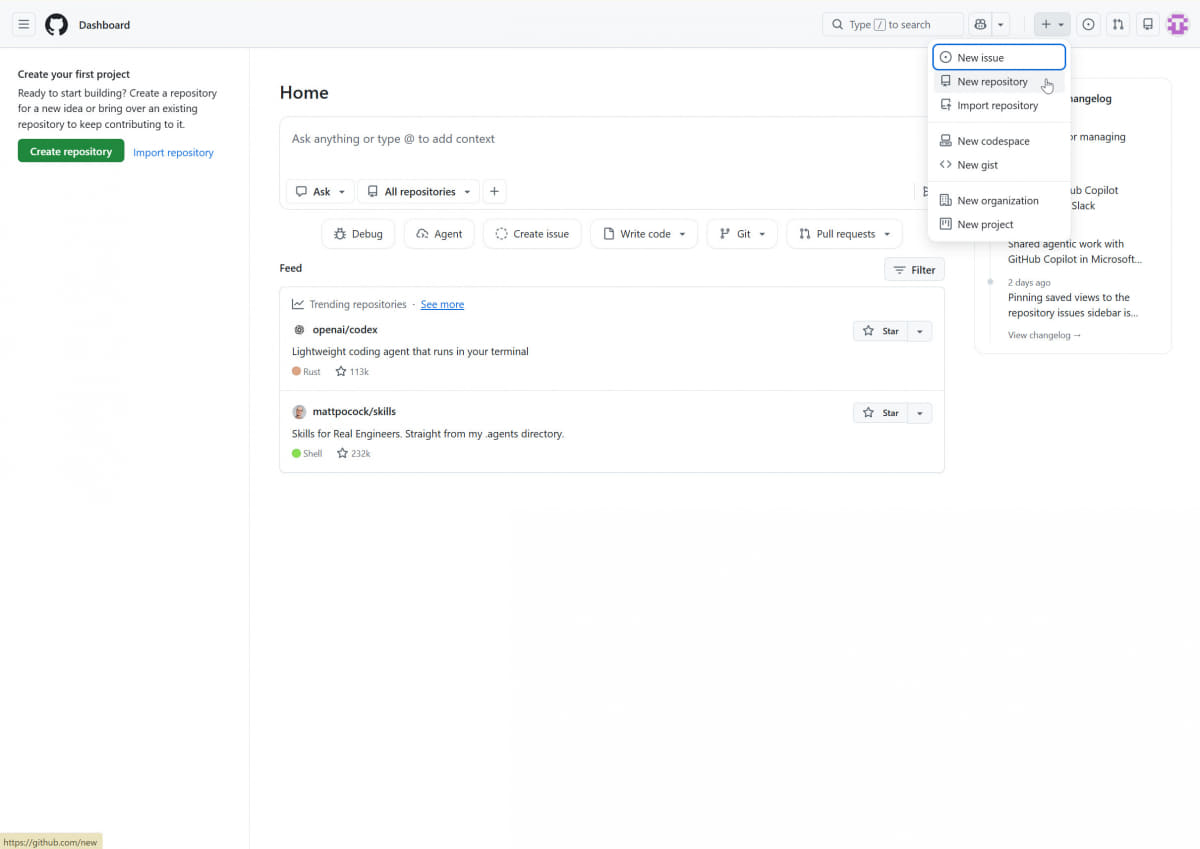Image resolution: width=1200 pixels, height=849 pixels.
Task: Click the Agent suggestion button
Action: point(439,234)
